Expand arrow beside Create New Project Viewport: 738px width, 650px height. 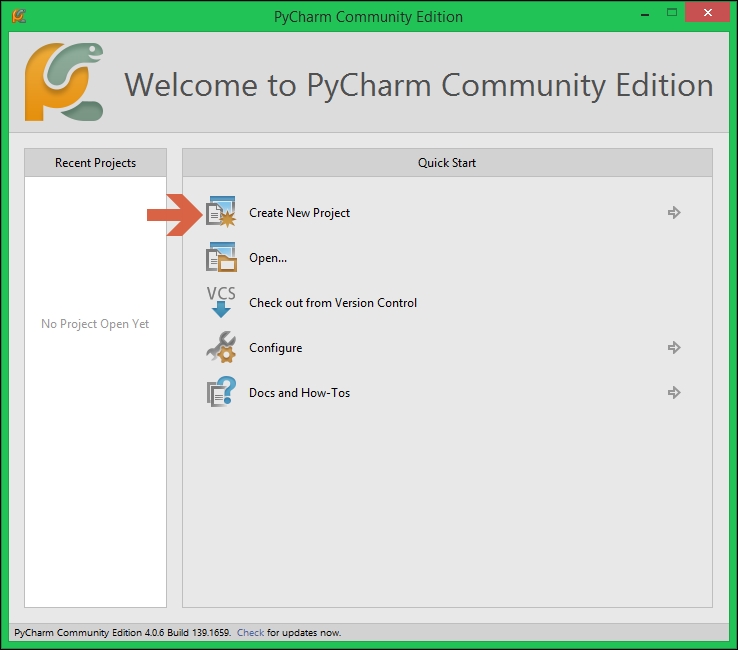[674, 212]
